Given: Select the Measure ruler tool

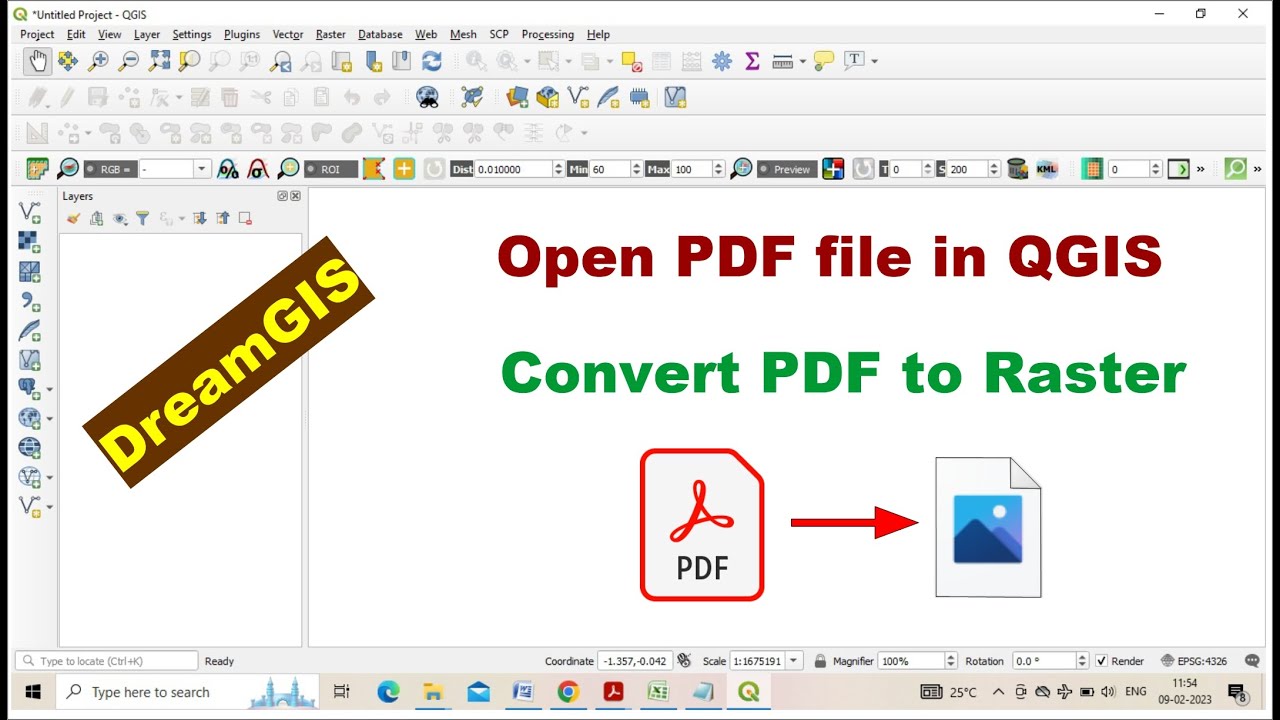Looking at the screenshot, I should 783,61.
